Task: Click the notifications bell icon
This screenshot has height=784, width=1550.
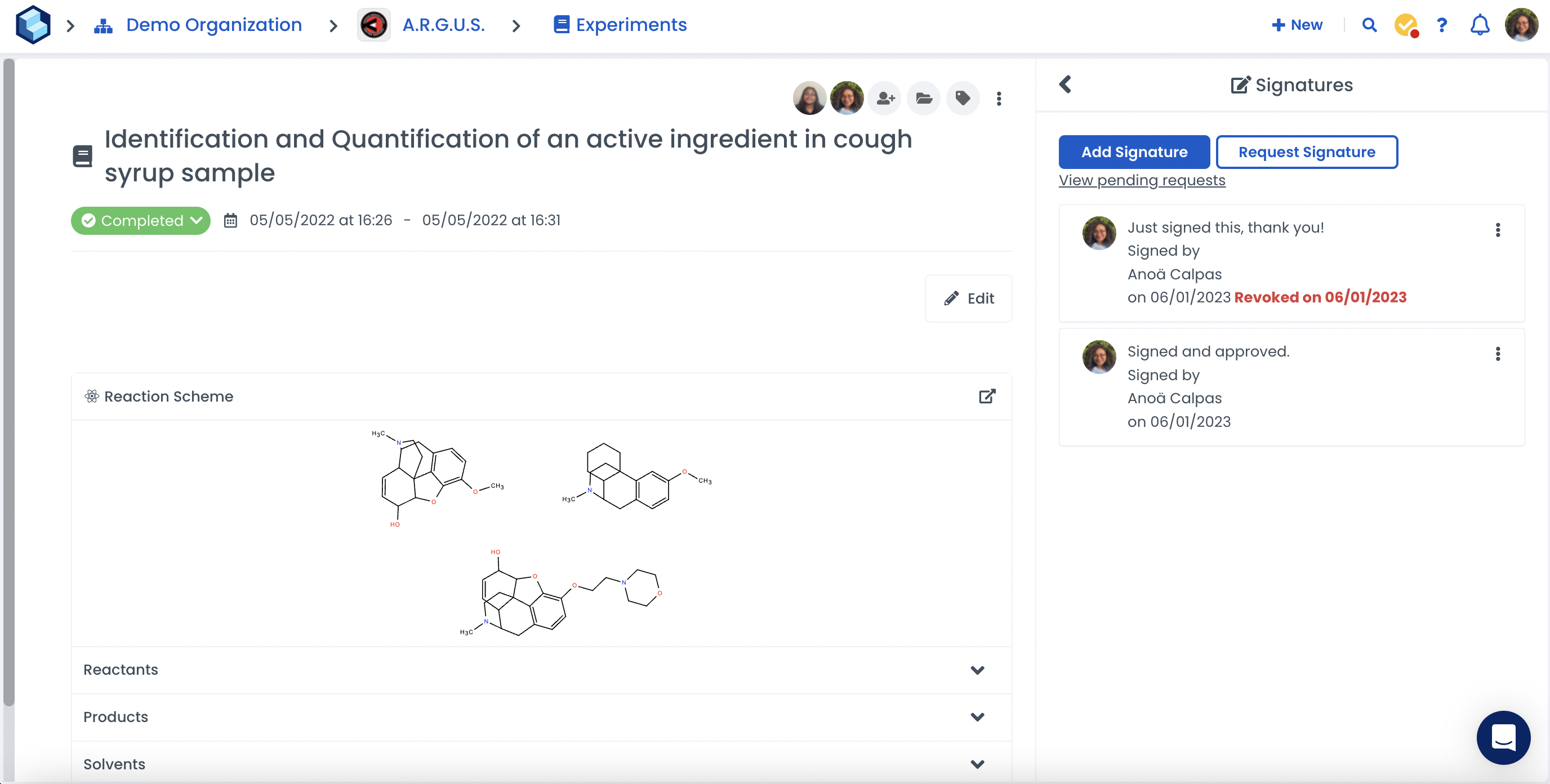Action: click(x=1480, y=25)
